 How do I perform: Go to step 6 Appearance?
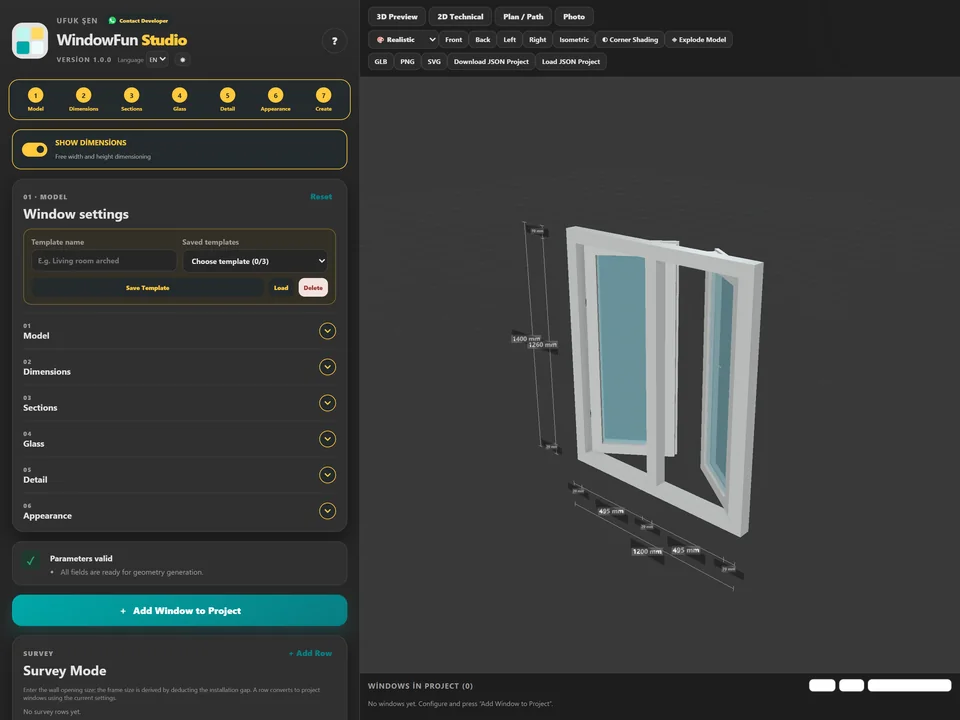pos(276,99)
